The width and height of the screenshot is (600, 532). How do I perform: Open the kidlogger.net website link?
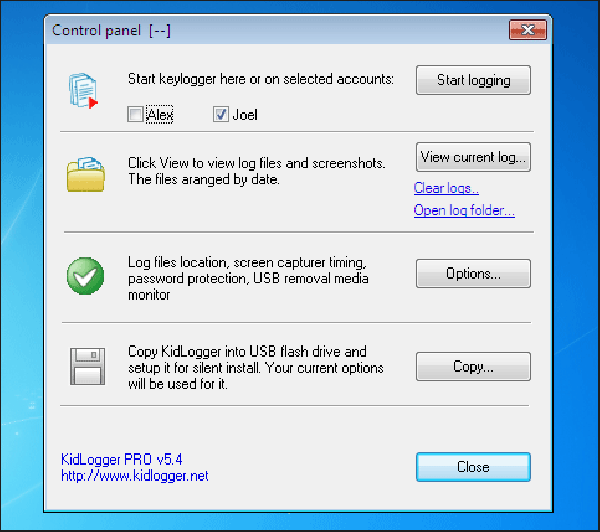click(x=135, y=476)
